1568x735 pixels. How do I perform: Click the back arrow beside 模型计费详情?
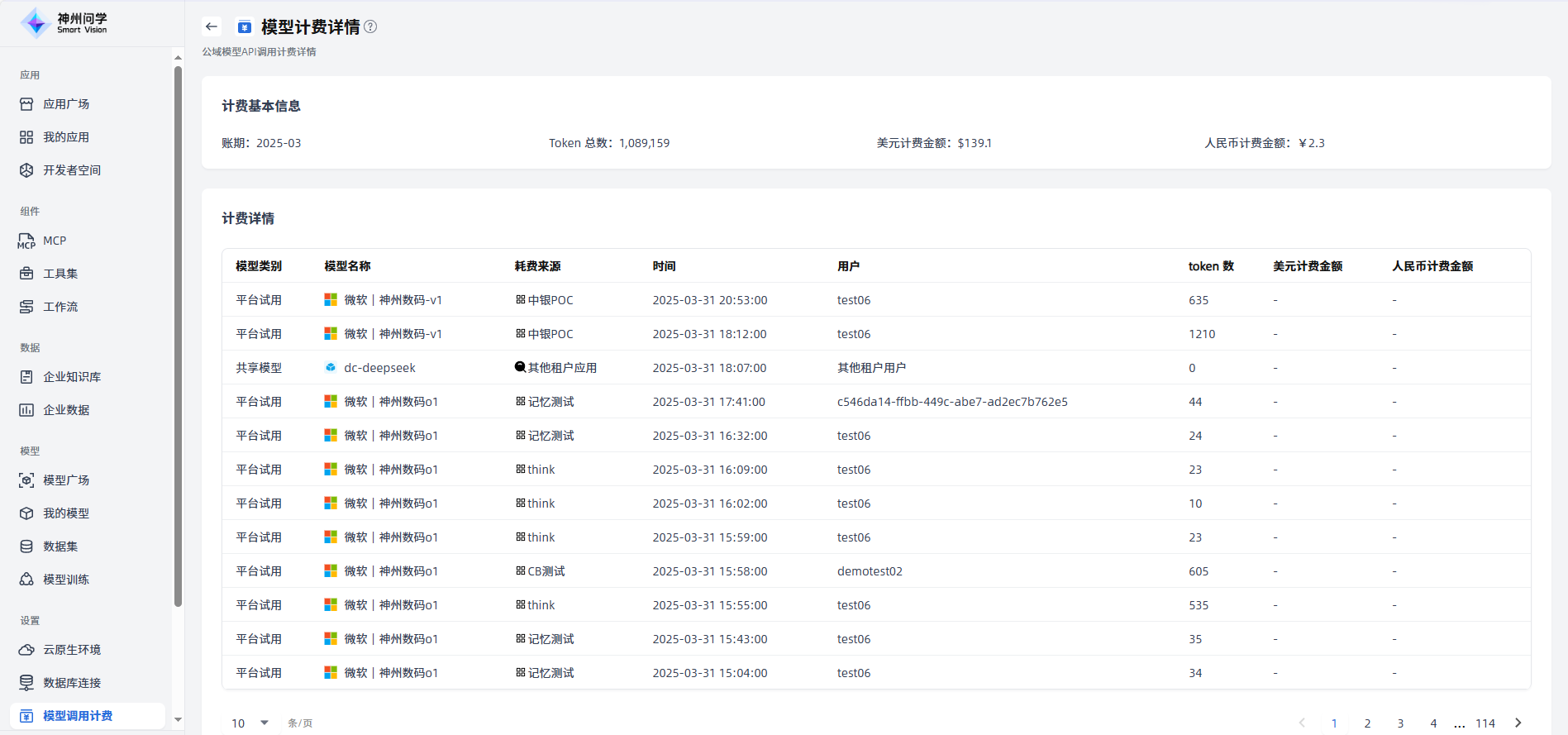212,26
